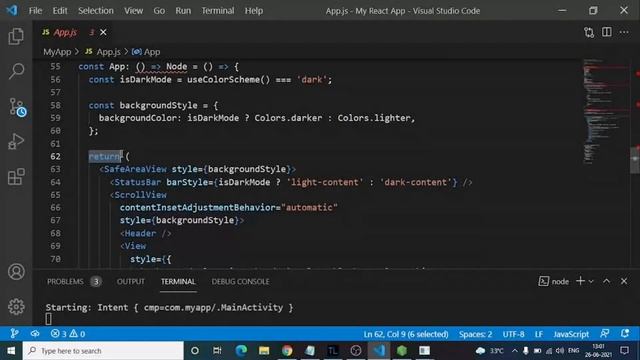Create a new terminal with plus icon
This screenshot has width=640, height=360.
(x=580, y=281)
